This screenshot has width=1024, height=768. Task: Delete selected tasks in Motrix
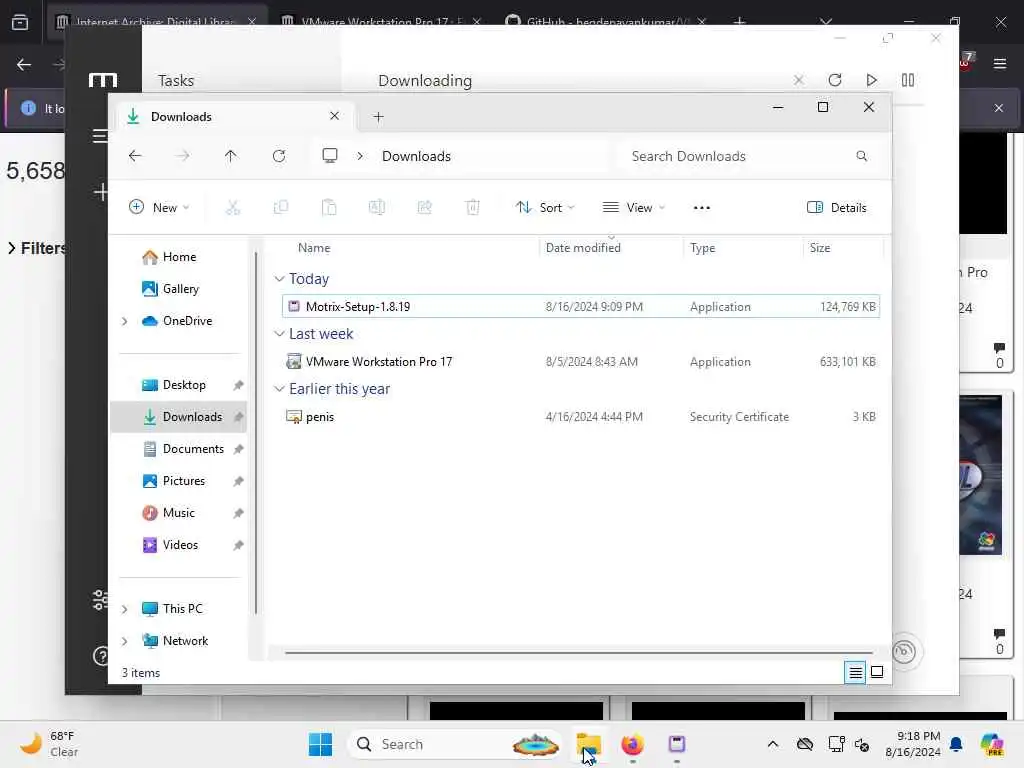tap(799, 80)
